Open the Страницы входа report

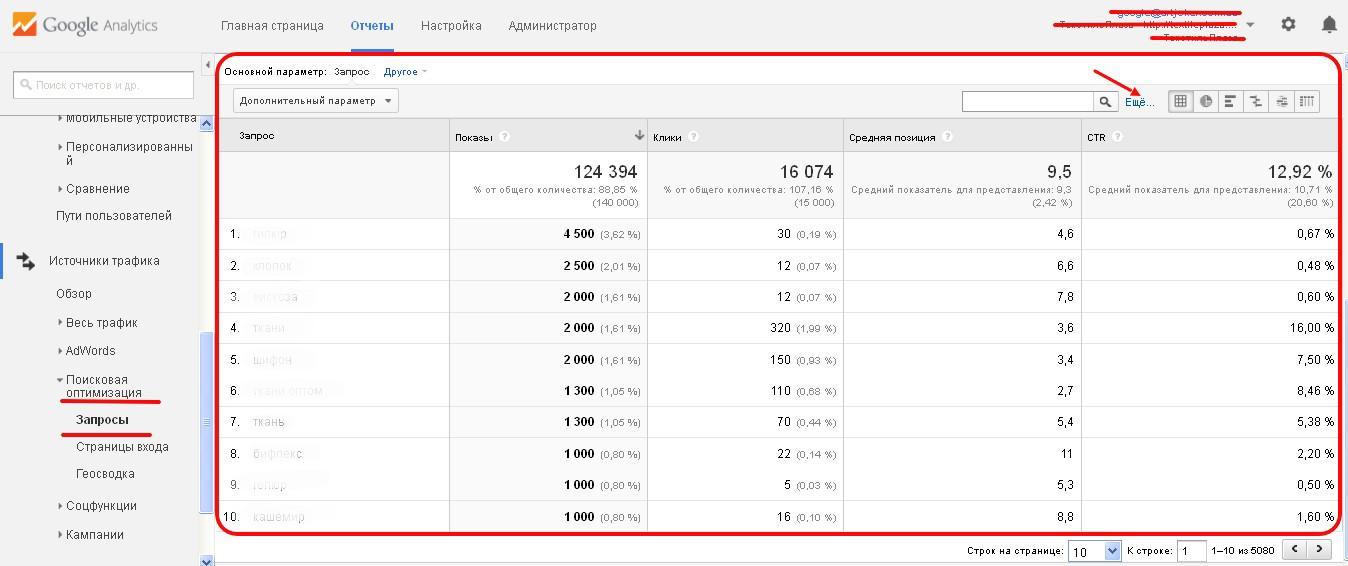click(x=122, y=447)
